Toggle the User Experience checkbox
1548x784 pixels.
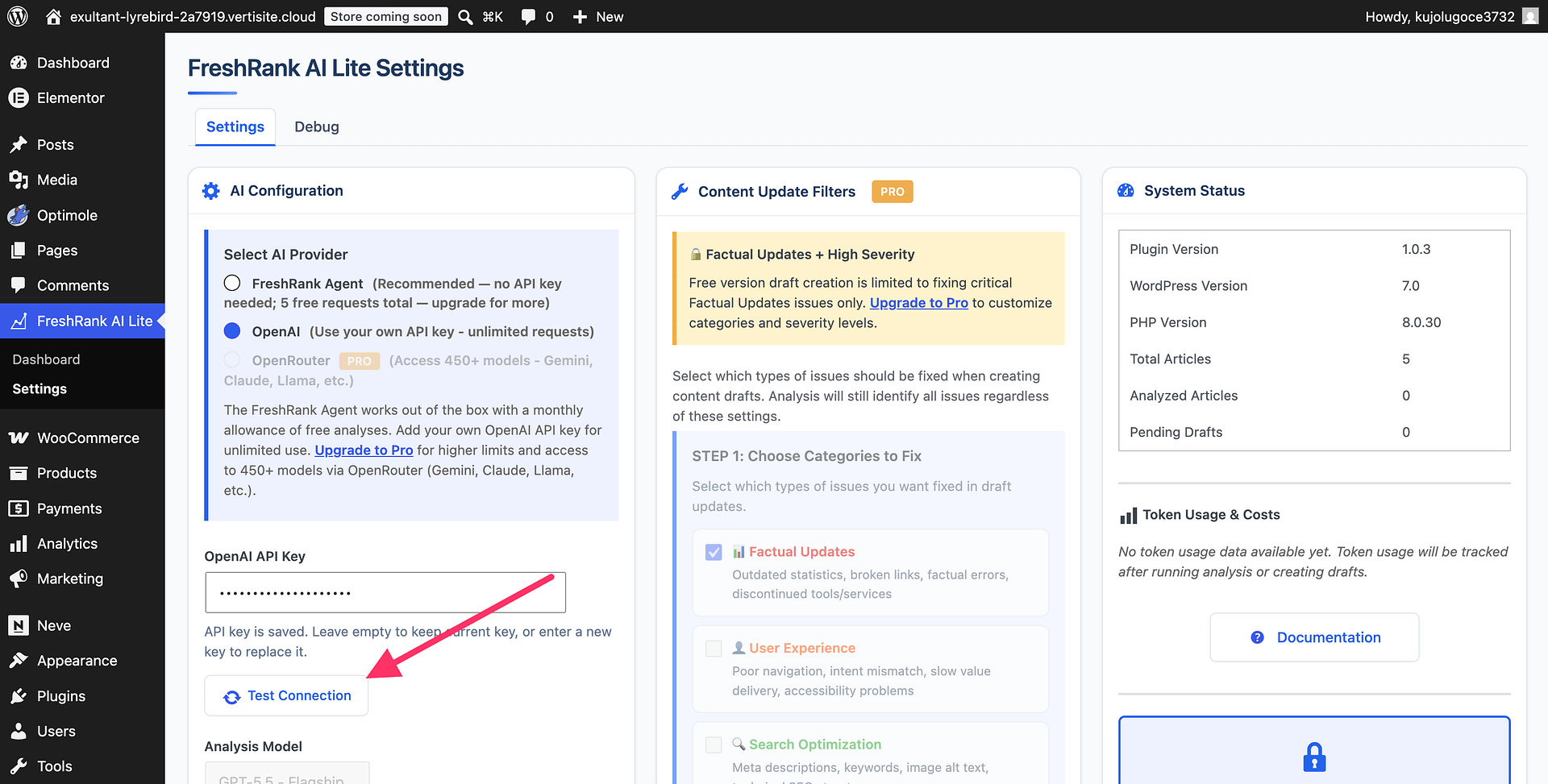pyautogui.click(x=714, y=649)
